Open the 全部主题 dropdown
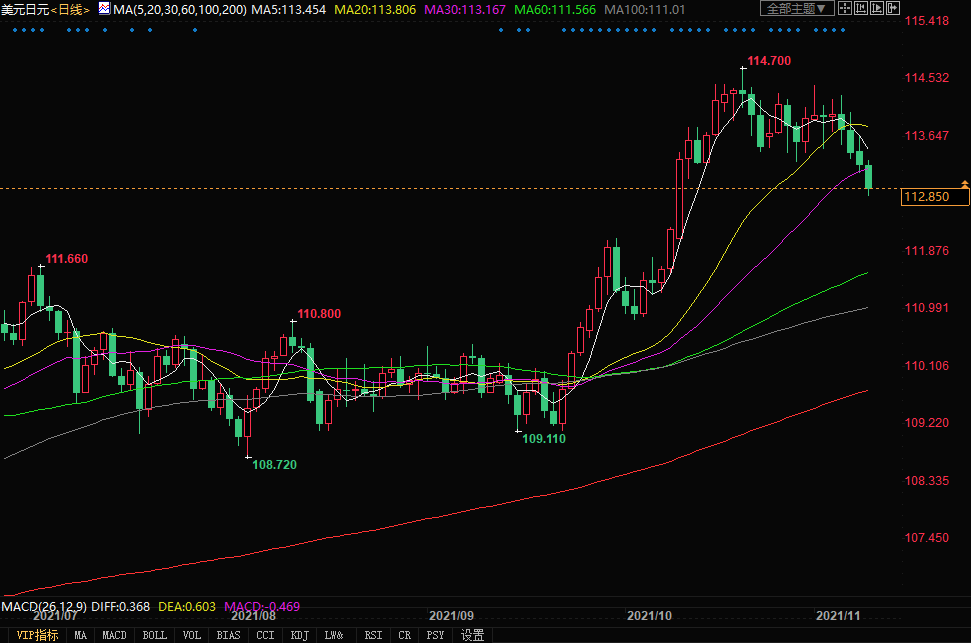Screen dimensions: 971x643 796,9
